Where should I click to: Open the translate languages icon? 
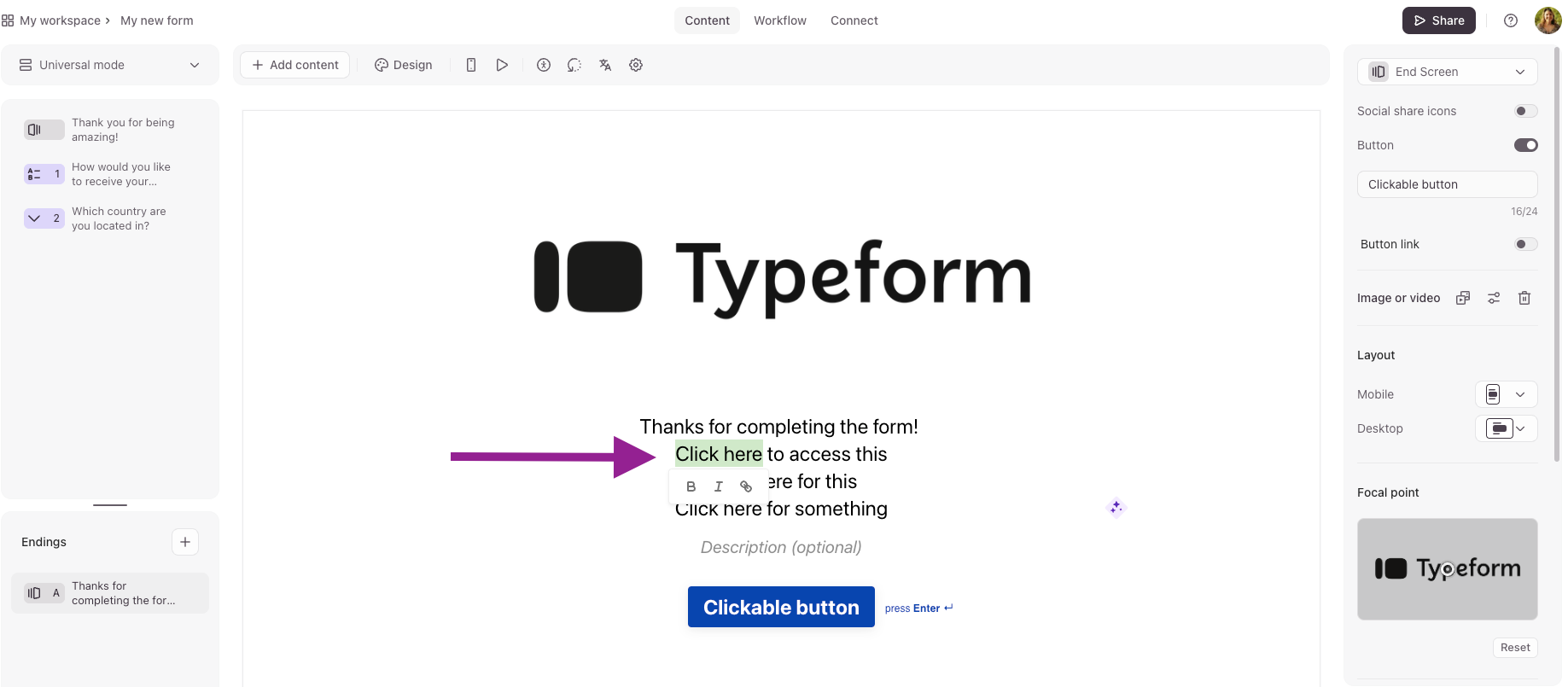pyautogui.click(x=605, y=65)
